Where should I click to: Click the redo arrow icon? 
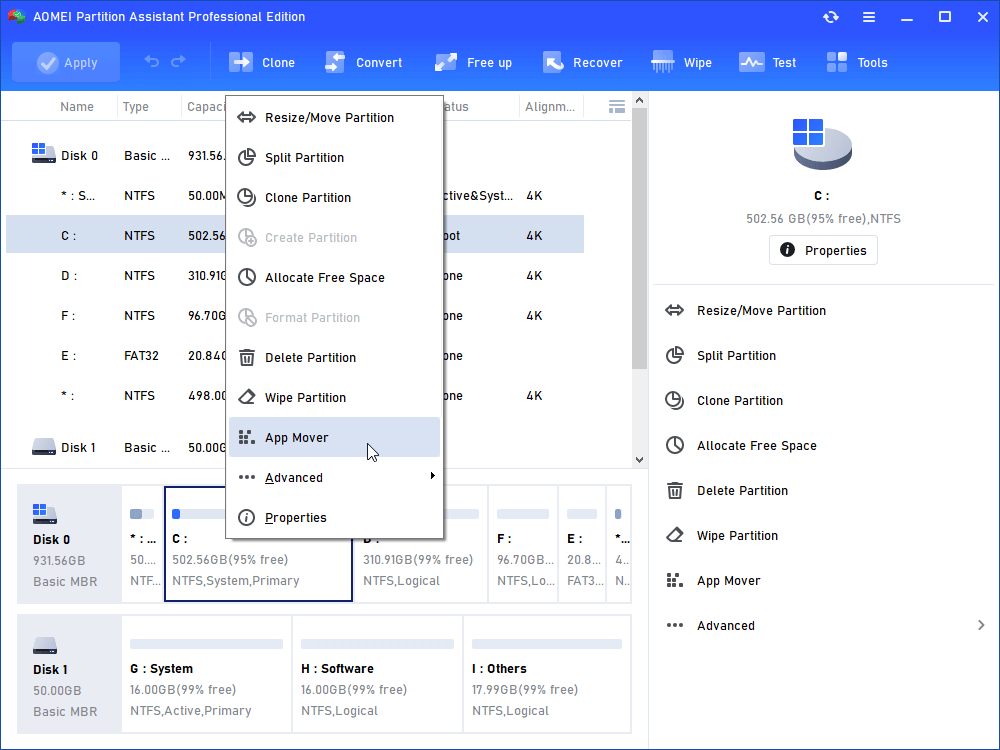[179, 61]
